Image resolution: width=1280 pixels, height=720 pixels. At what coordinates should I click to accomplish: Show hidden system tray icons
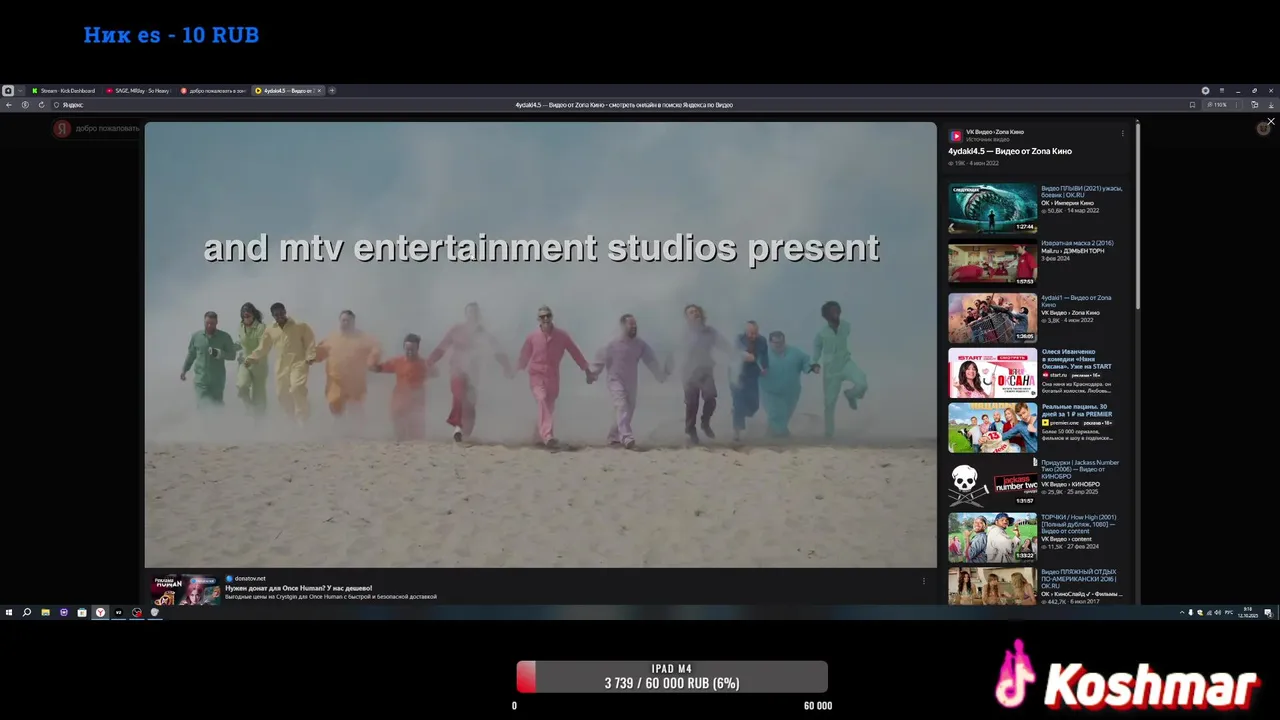[x=1182, y=612]
